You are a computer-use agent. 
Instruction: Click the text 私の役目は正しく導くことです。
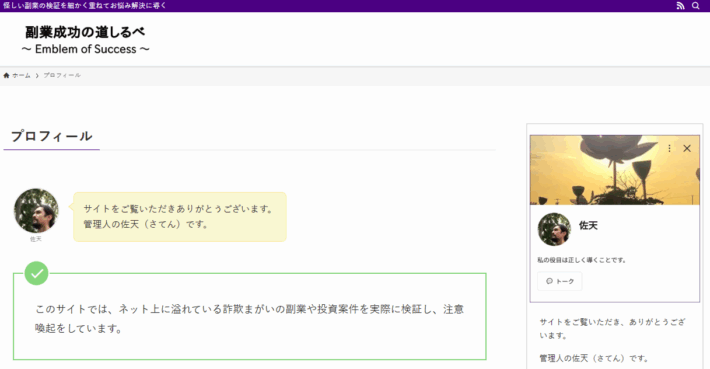(x=581, y=260)
